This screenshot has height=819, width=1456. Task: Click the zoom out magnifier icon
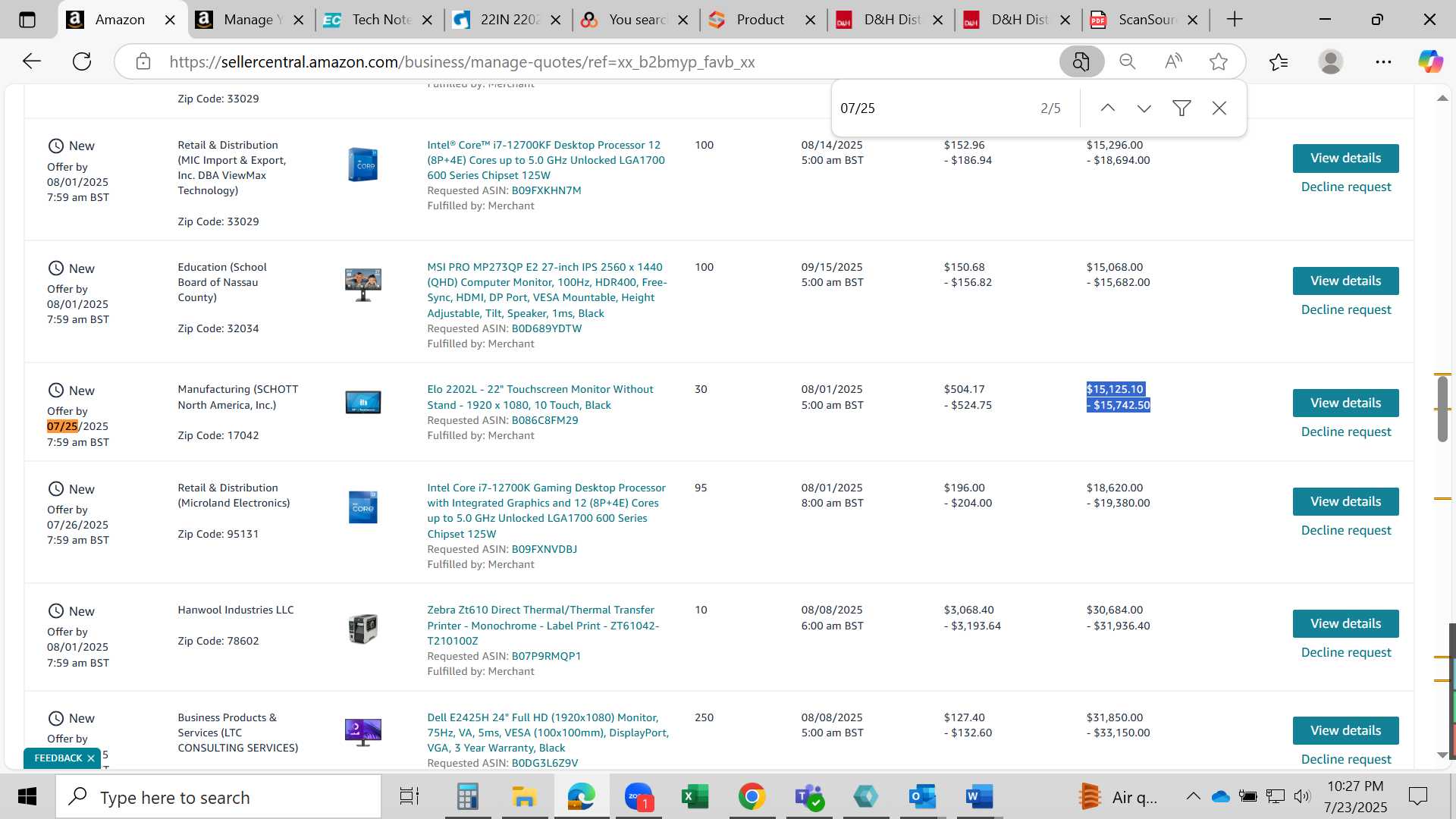[x=1128, y=61]
